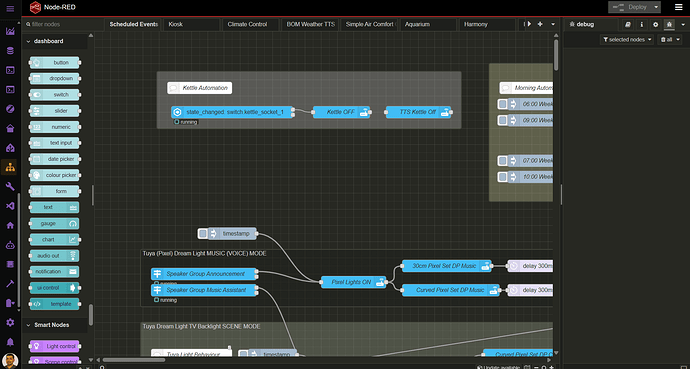
Task: Add a new flow tab
Action: [540, 24]
